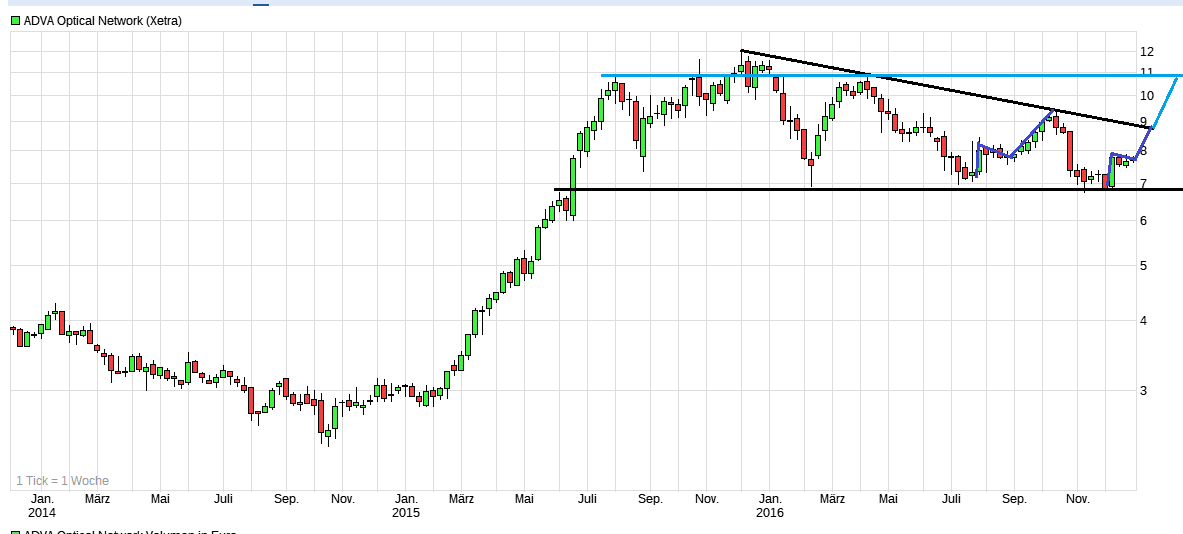Click the black horizontal support line
Viewport: 1183px width, 534px height.
click(x=868, y=189)
